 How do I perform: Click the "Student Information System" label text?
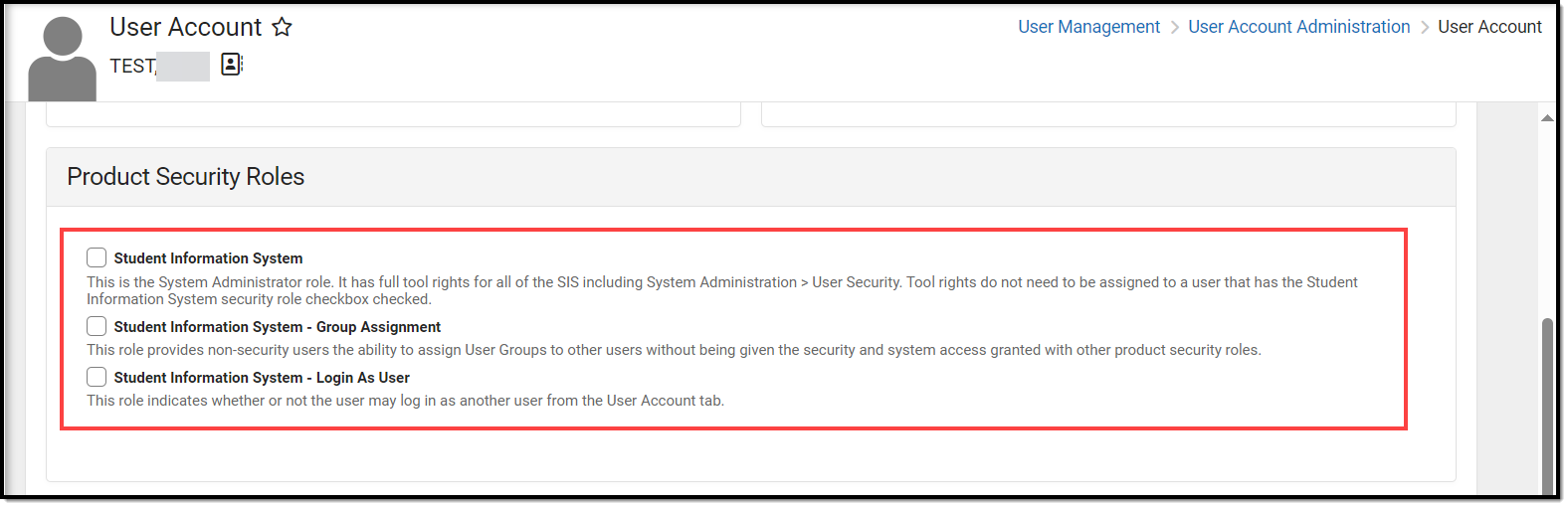[208, 258]
